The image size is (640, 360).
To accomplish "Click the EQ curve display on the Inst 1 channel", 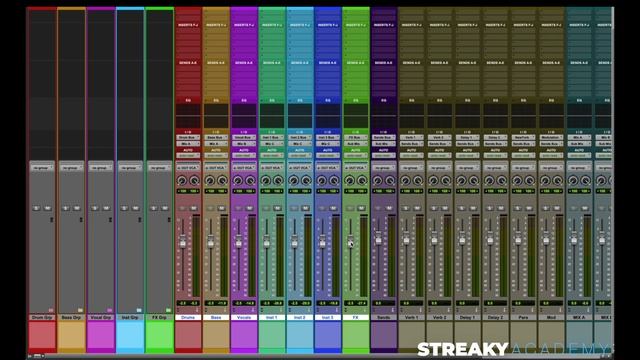I will coord(272,116).
